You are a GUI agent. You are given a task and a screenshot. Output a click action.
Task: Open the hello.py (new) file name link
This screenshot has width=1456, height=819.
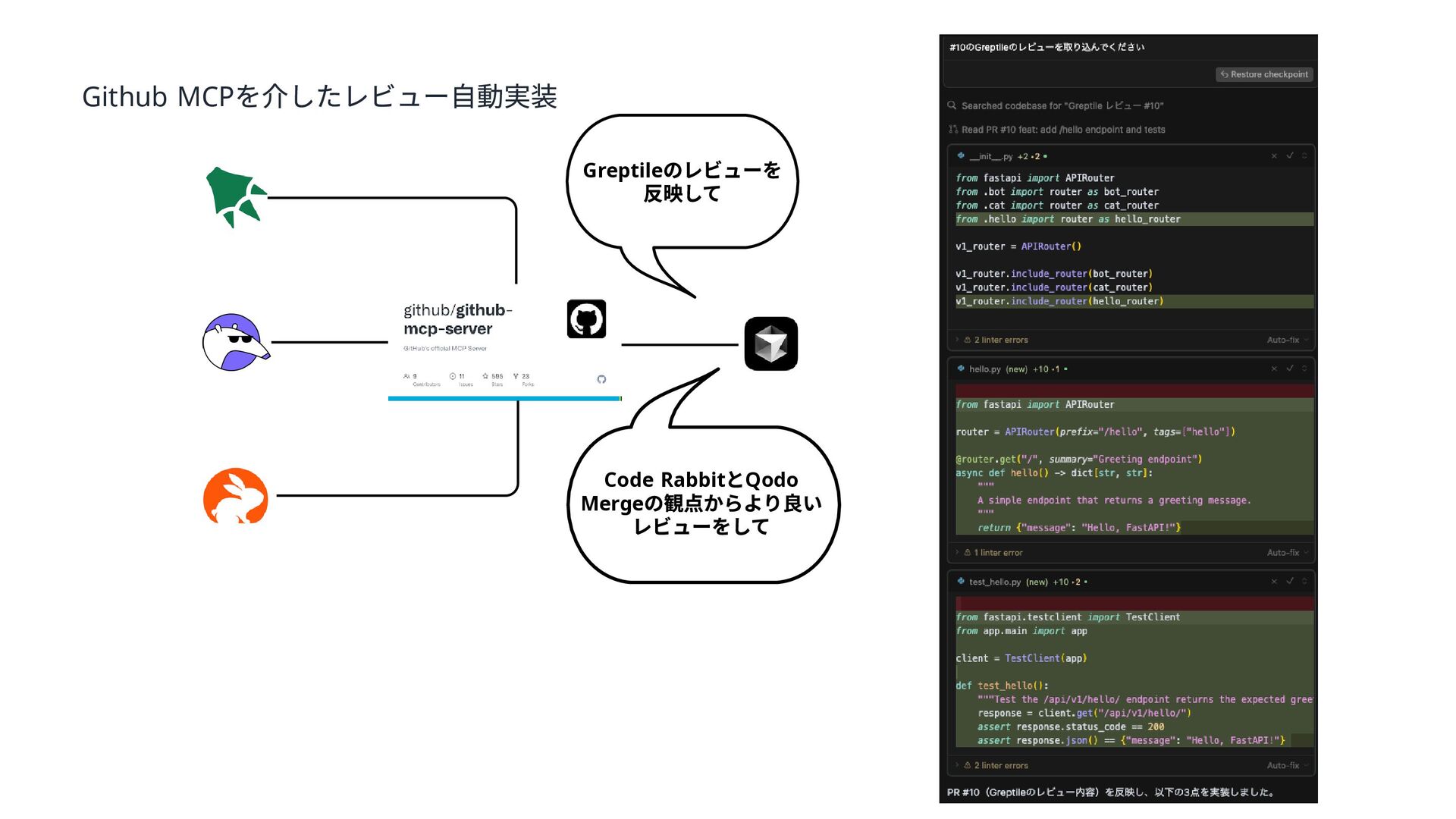click(998, 369)
